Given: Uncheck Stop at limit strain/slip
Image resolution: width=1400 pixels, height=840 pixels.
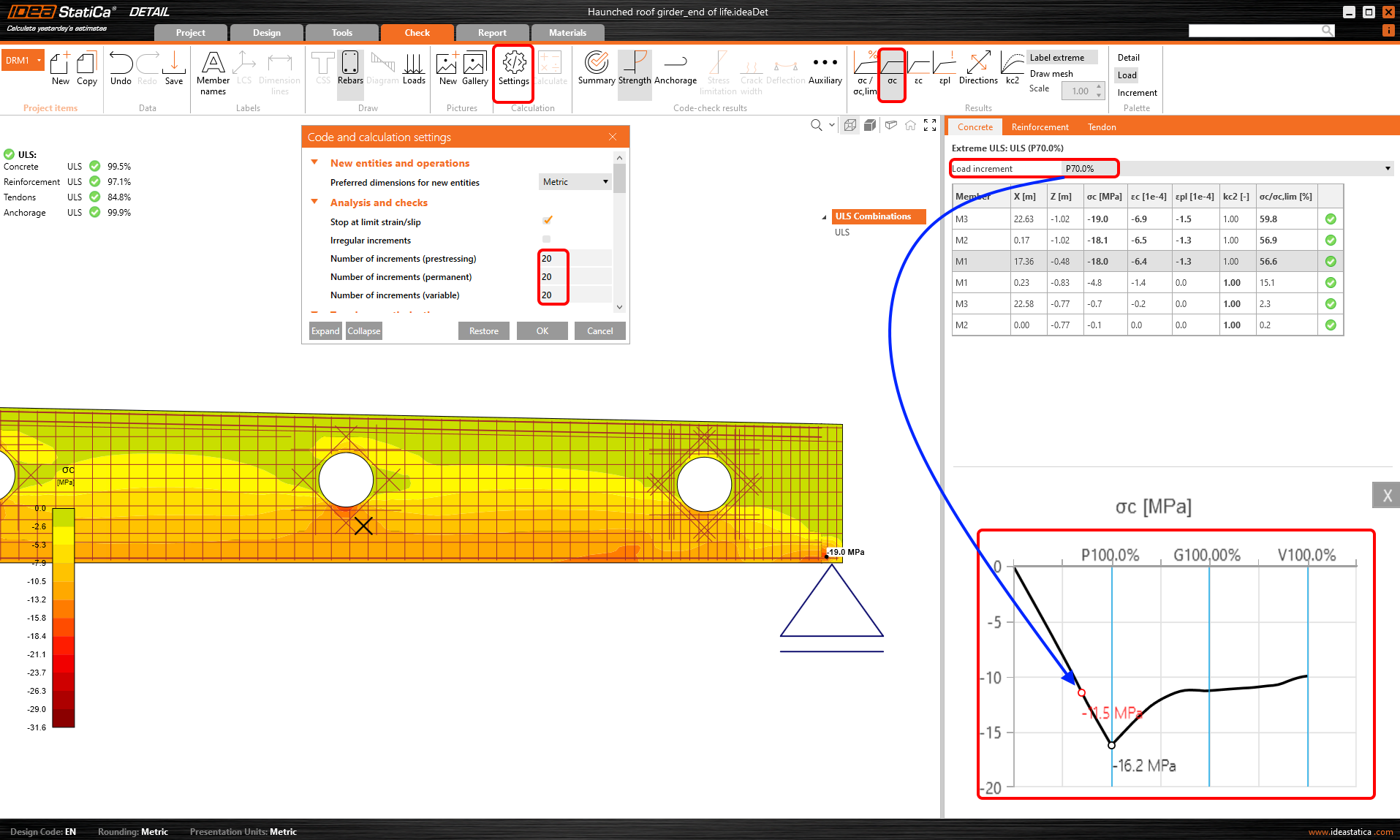Looking at the screenshot, I should pos(547,221).
